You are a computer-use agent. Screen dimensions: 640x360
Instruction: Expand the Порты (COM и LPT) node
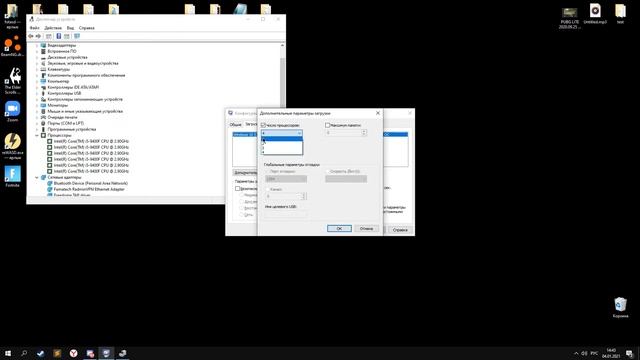coord(37,123)
